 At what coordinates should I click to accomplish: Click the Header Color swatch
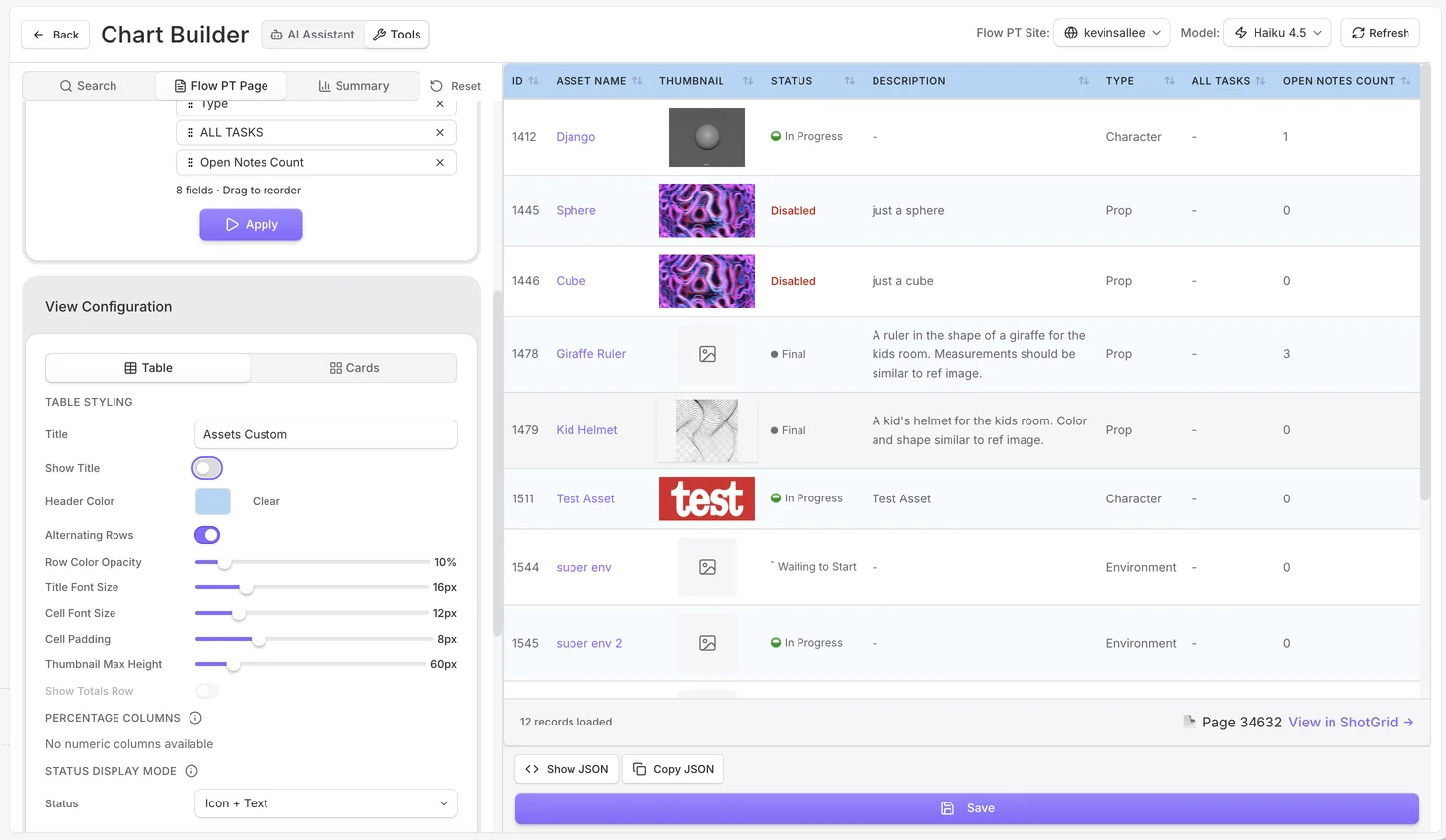212,501
